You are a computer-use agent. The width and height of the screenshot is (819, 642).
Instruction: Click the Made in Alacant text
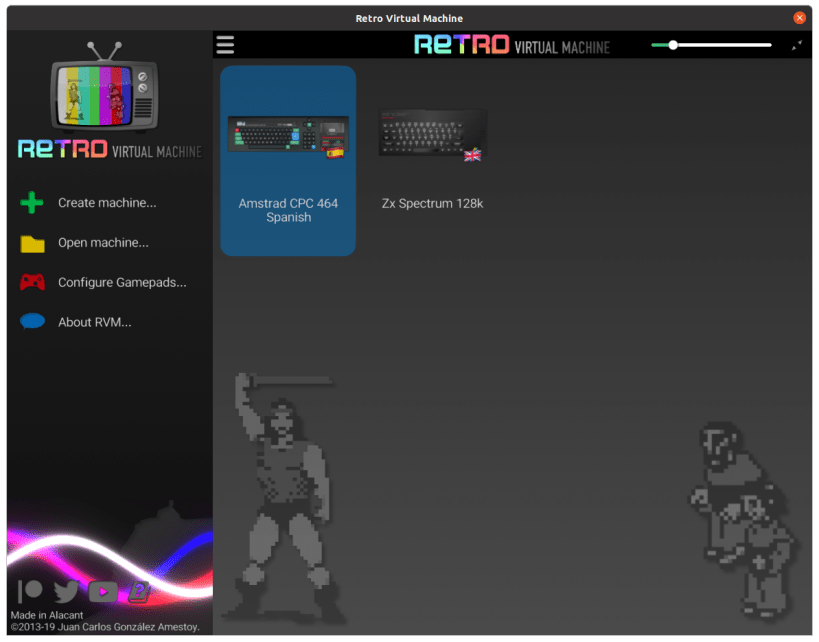pyautogui.click(x=47, y=615)
